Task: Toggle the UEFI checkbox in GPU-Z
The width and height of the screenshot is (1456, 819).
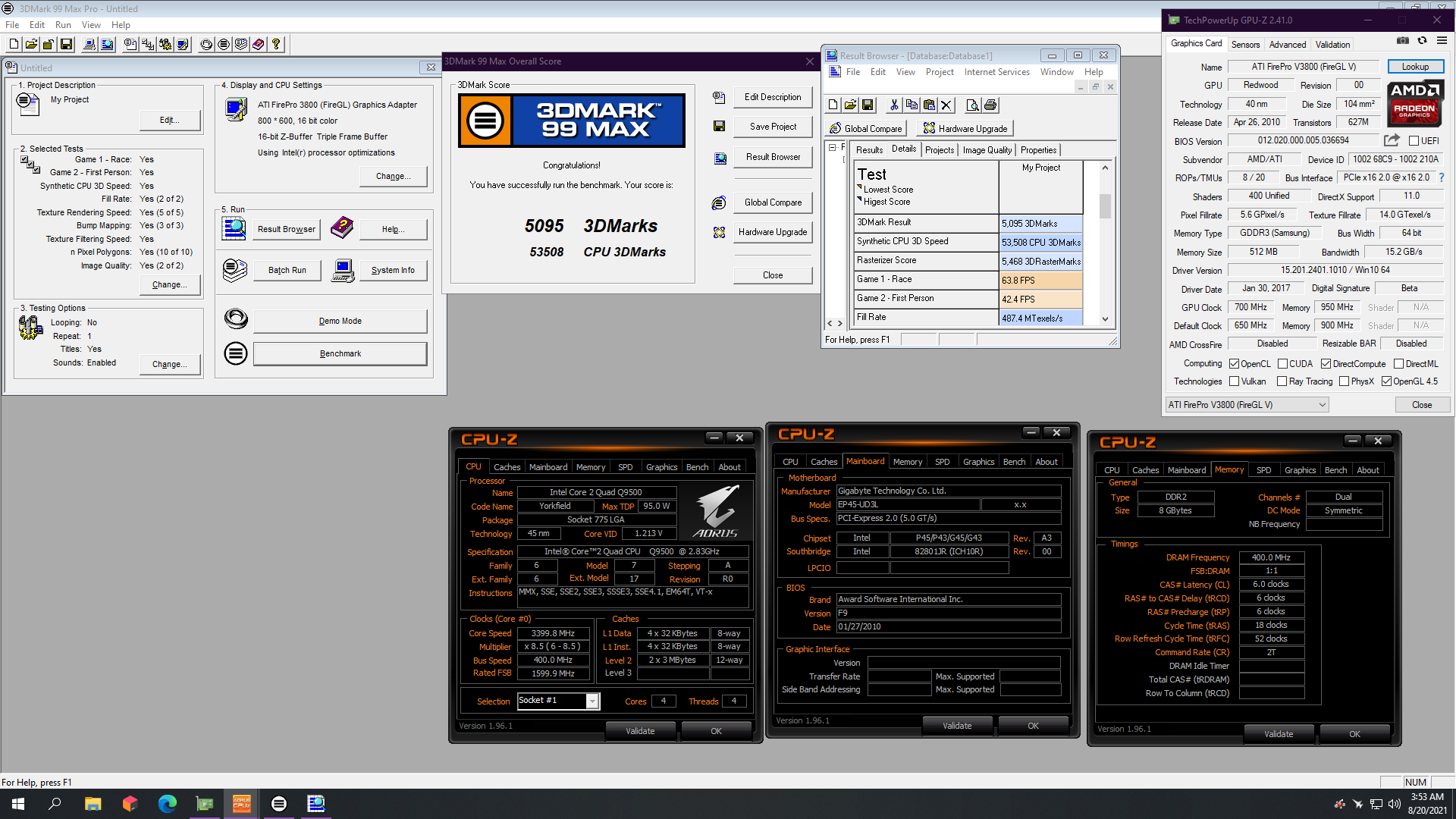Action: coord(1414,141)
